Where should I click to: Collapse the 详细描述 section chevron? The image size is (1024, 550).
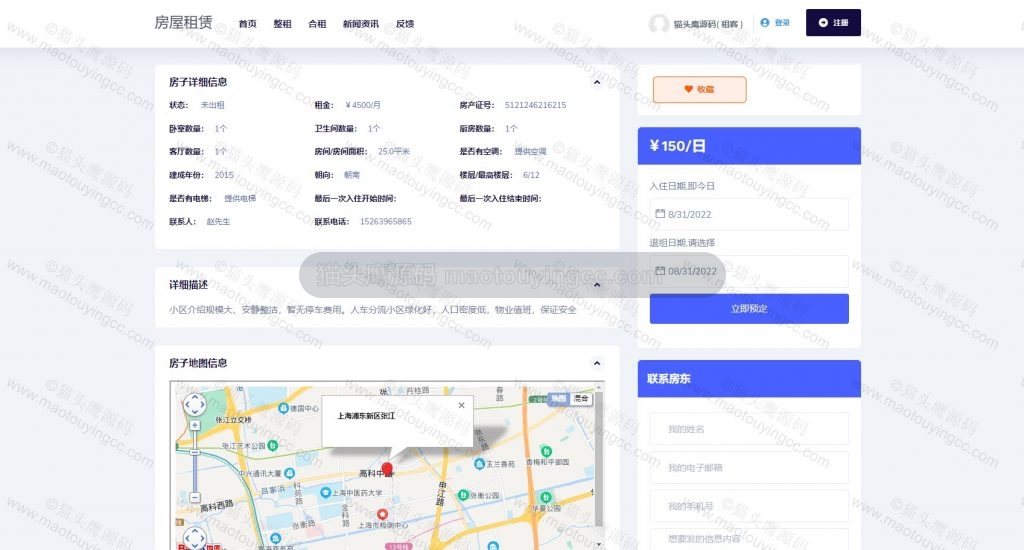(597, 285)
